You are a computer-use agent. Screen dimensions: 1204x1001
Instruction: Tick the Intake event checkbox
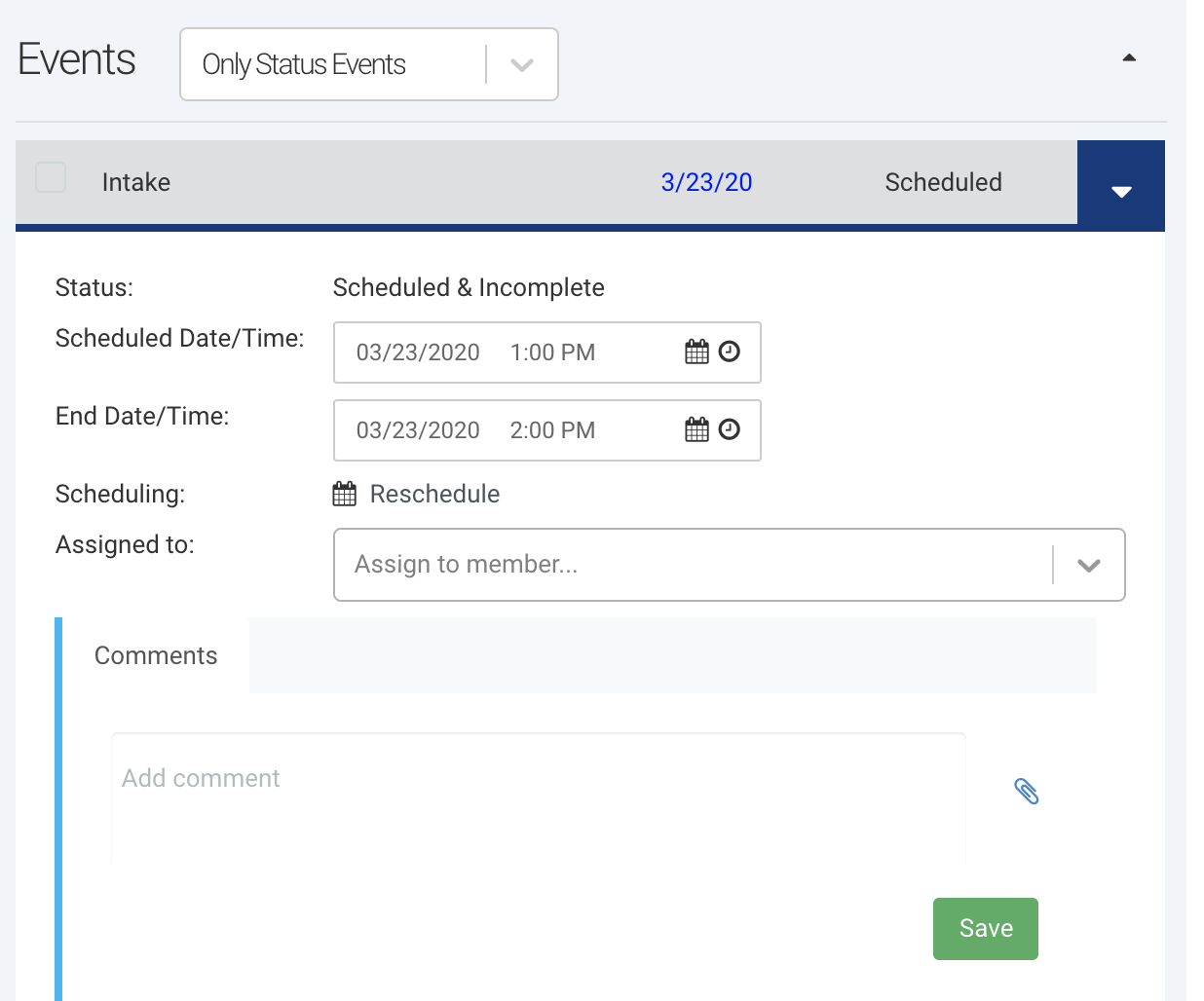[51, 178]
